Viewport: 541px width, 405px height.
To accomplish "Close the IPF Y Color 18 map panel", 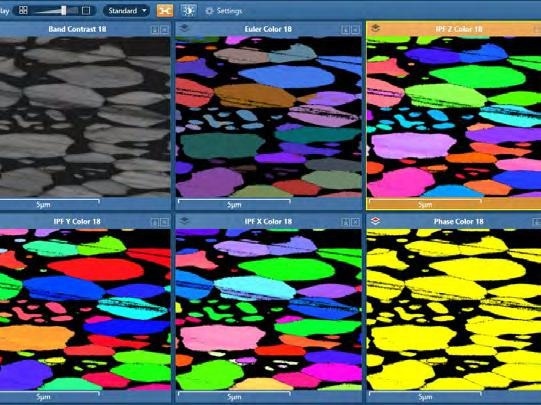I will (x=165, y=223).
